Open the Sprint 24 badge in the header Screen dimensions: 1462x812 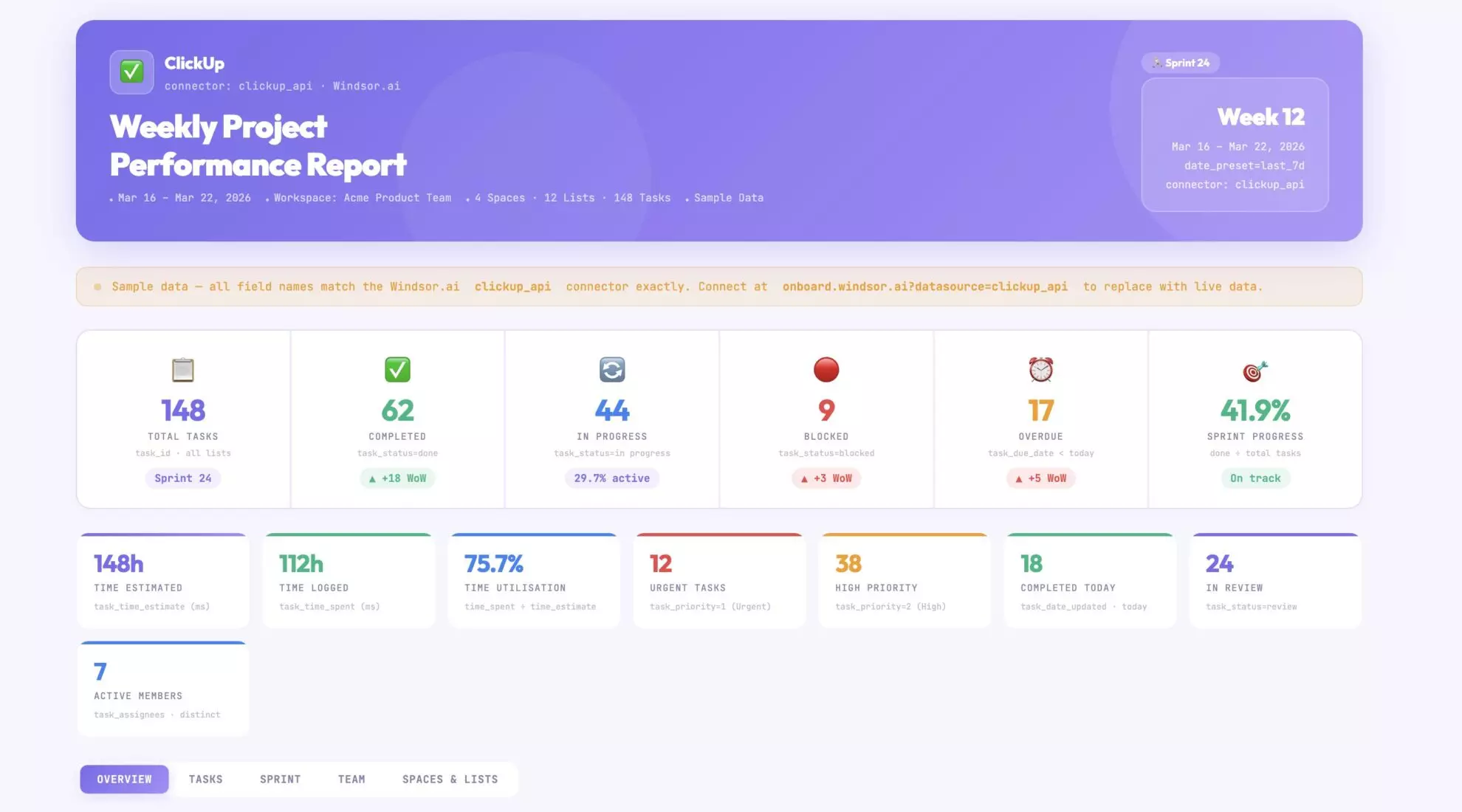pos(1180,63)
